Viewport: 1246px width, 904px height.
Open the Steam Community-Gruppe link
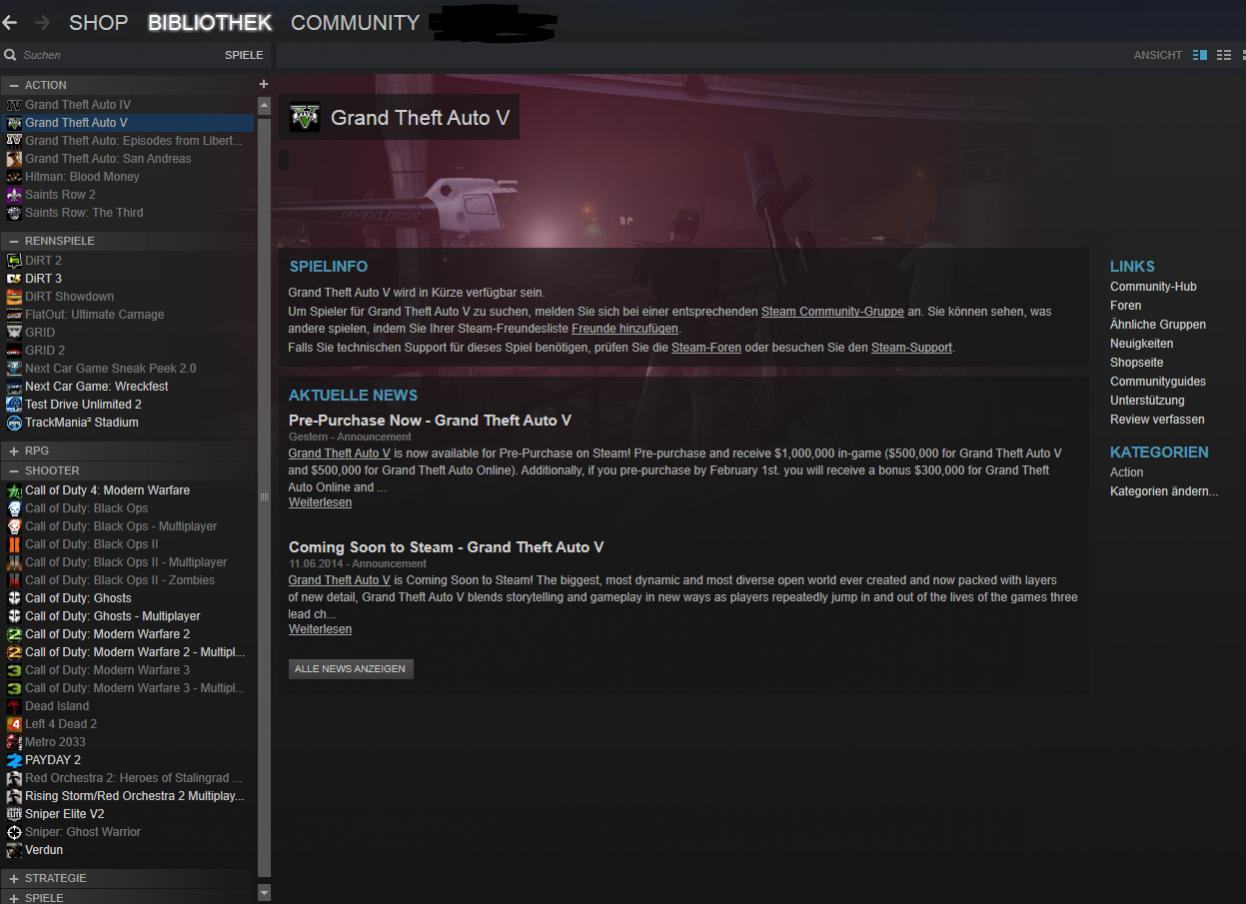click(x=832, y=312)
